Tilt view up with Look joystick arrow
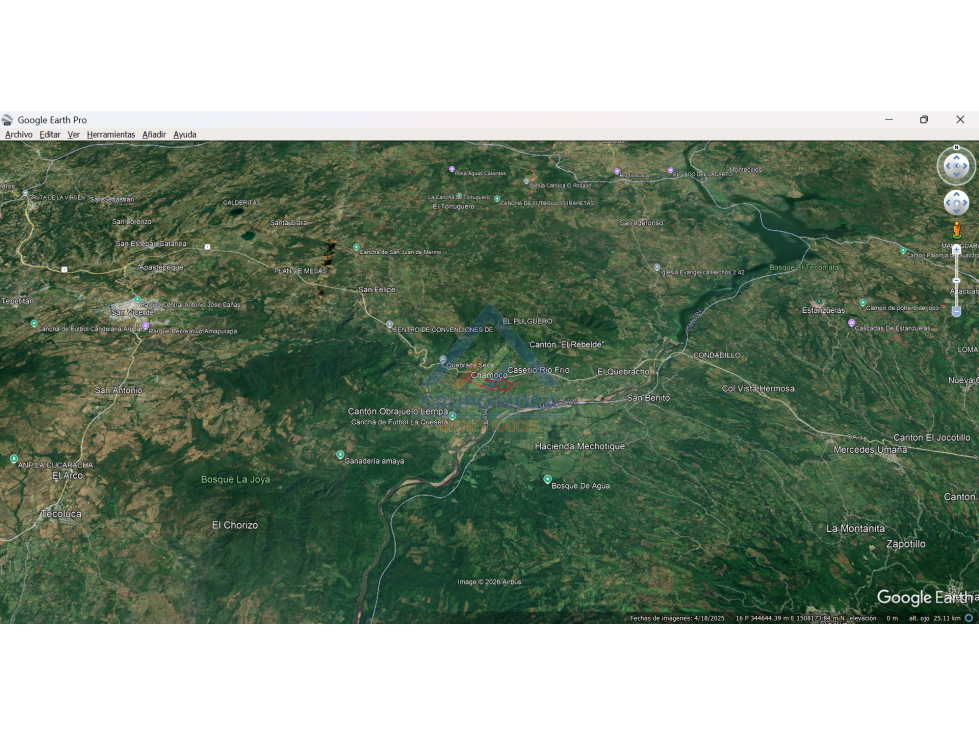Image resolution: width=979 pixels, height=734 pixels. point(956,157)
